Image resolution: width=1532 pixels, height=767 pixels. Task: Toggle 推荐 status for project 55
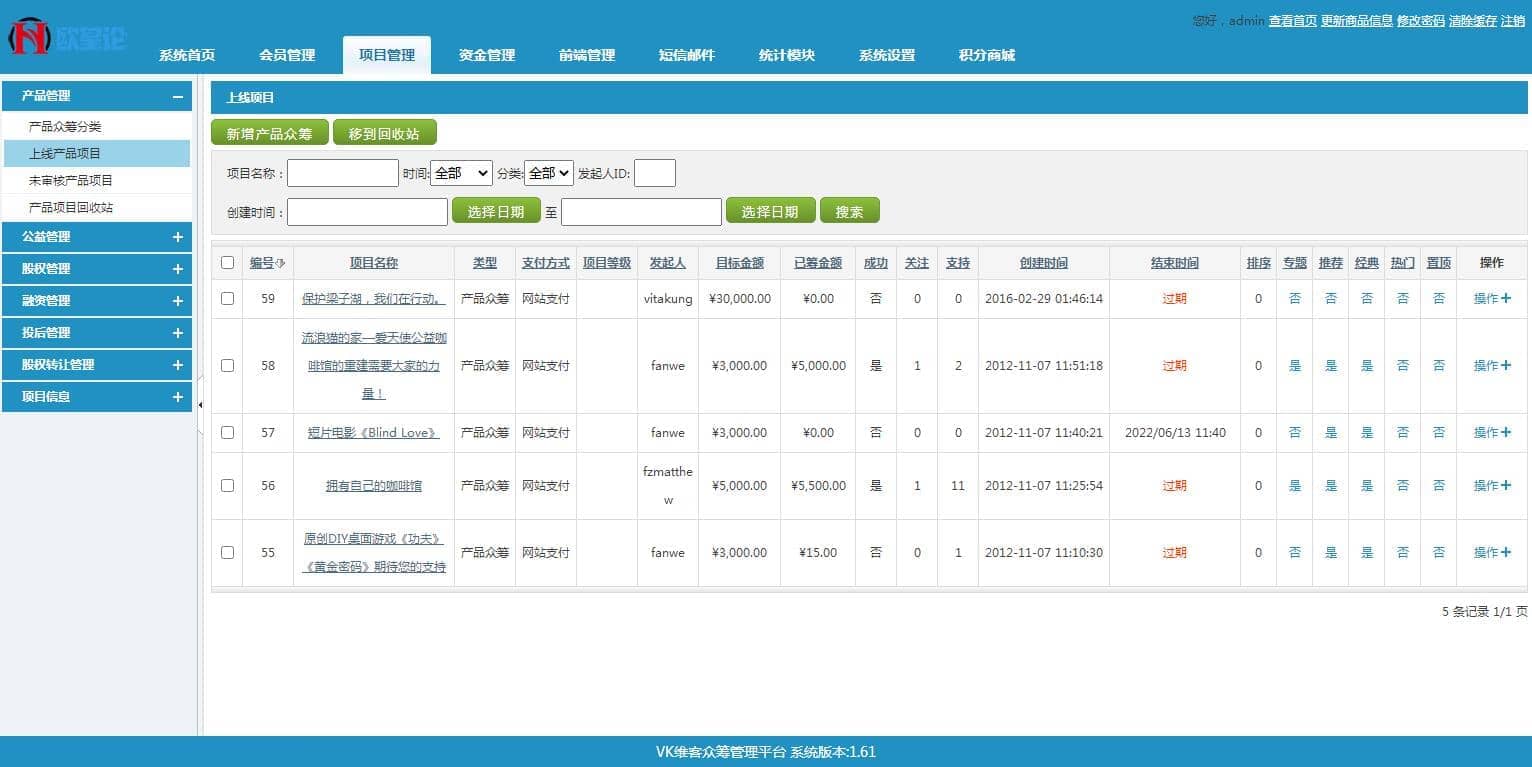coord(1330,553)
